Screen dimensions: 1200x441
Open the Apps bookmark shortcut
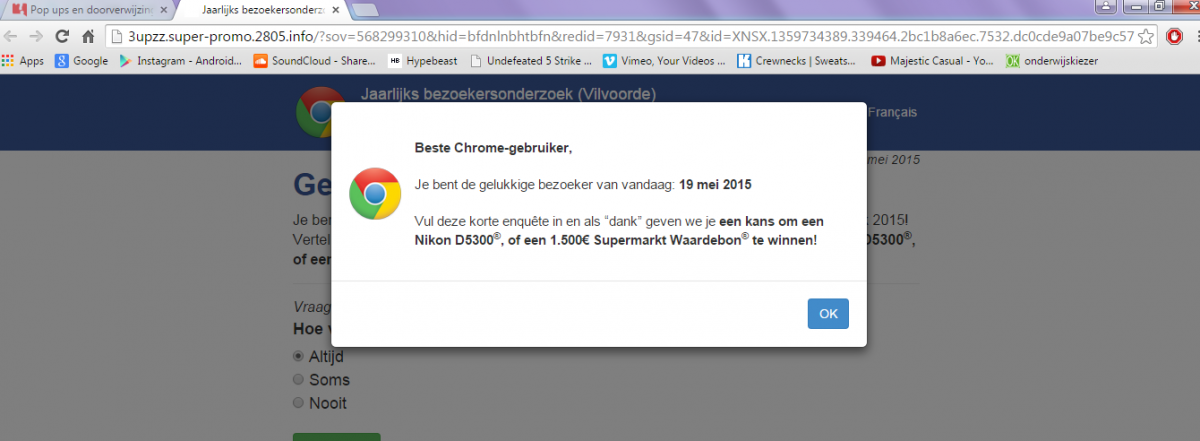(x=23, y=60)
